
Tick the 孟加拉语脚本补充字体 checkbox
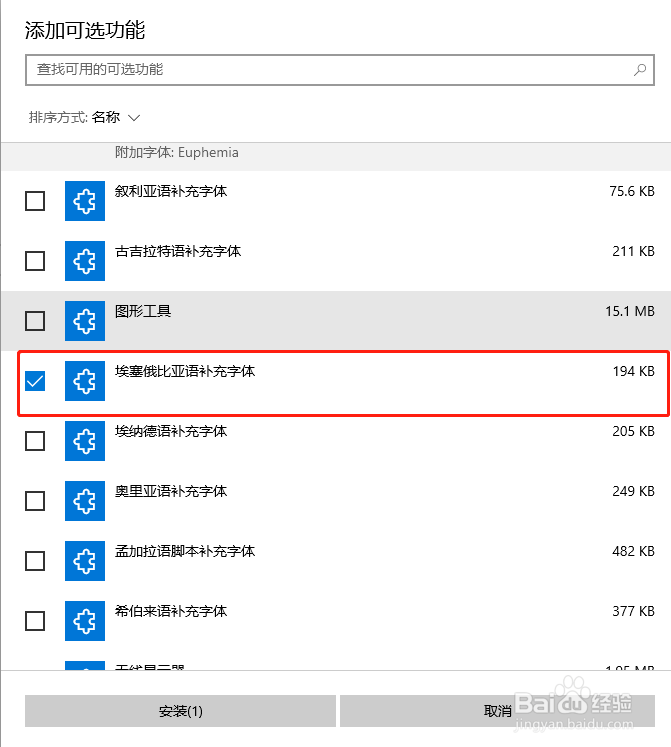pos(35,561)
